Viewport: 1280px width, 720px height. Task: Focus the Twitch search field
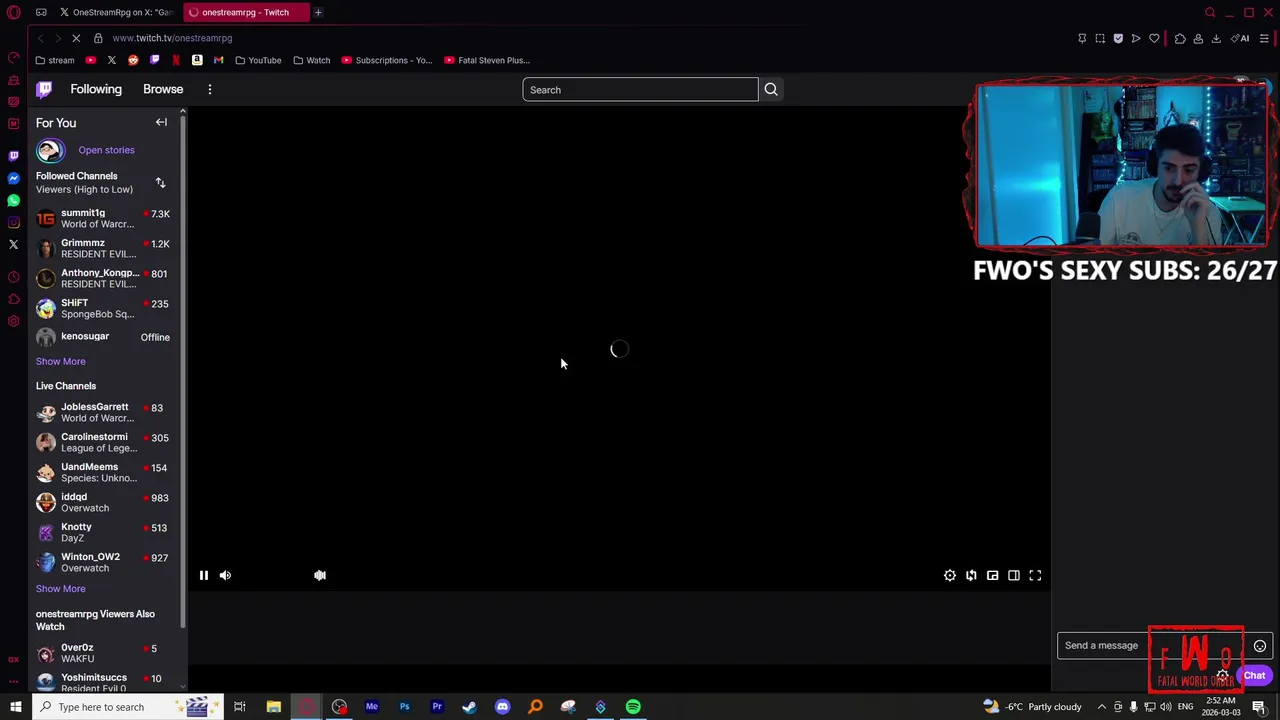pos(640,90)
